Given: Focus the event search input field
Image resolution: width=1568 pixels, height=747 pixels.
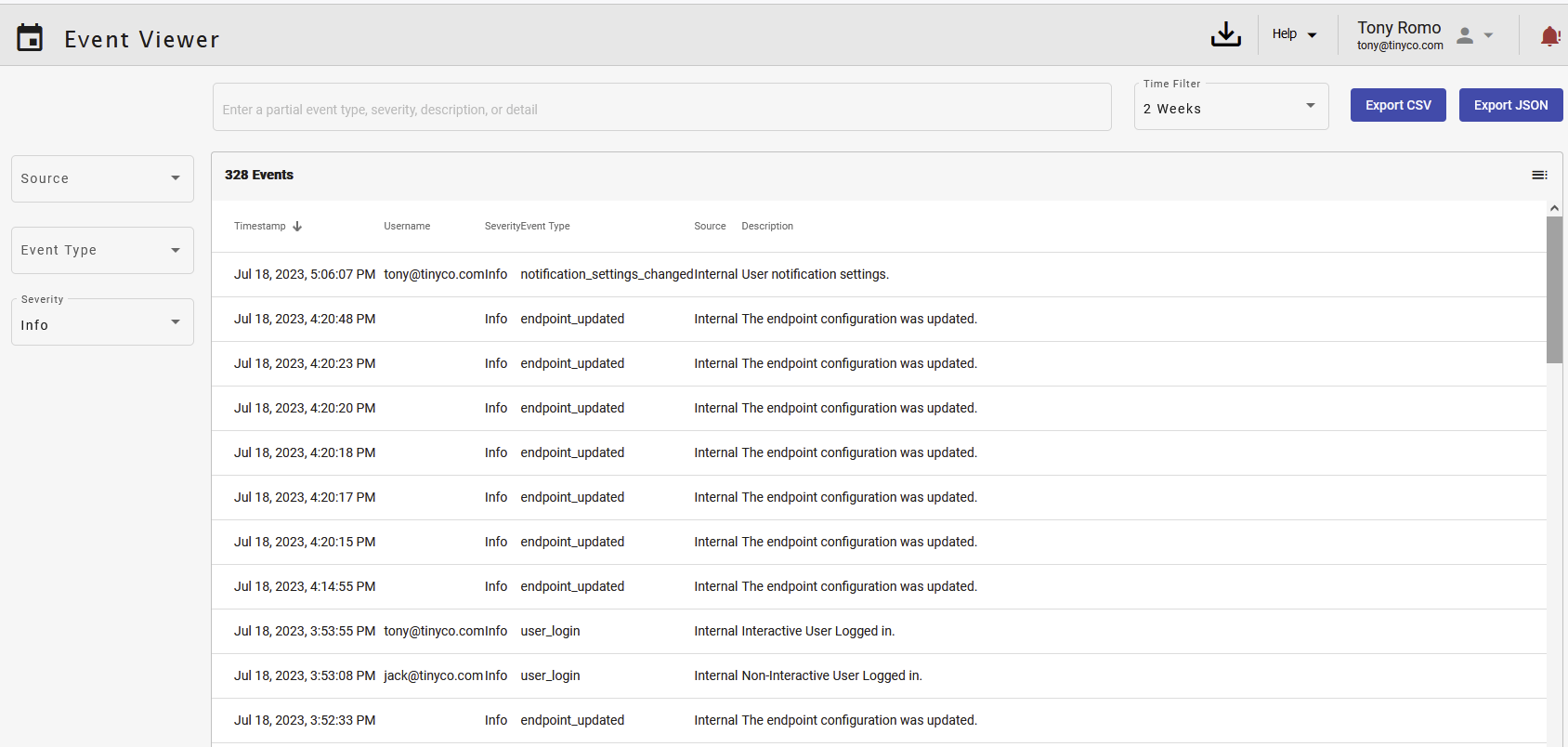Looking at the screenshot, I should coord(661,109).
